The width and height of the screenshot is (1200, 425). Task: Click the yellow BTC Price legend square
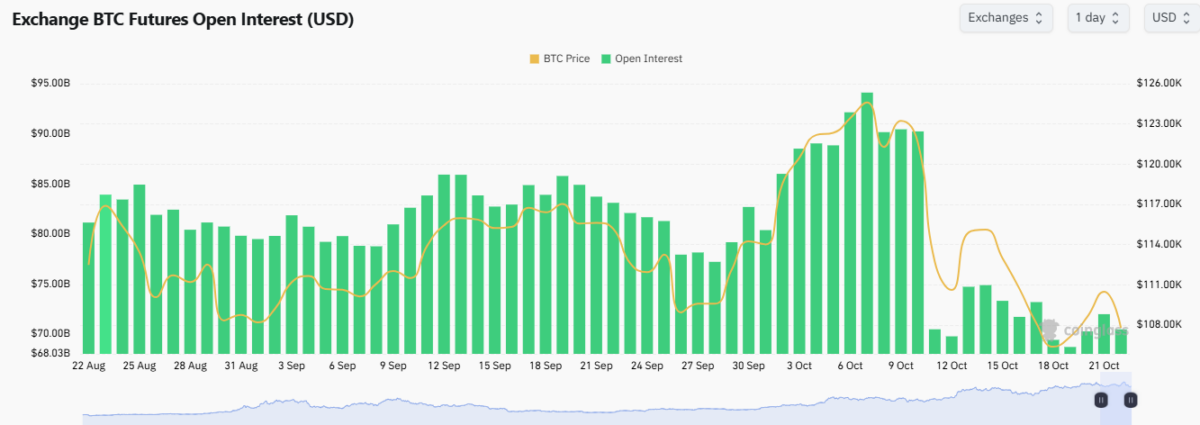[x=533, y=59]
